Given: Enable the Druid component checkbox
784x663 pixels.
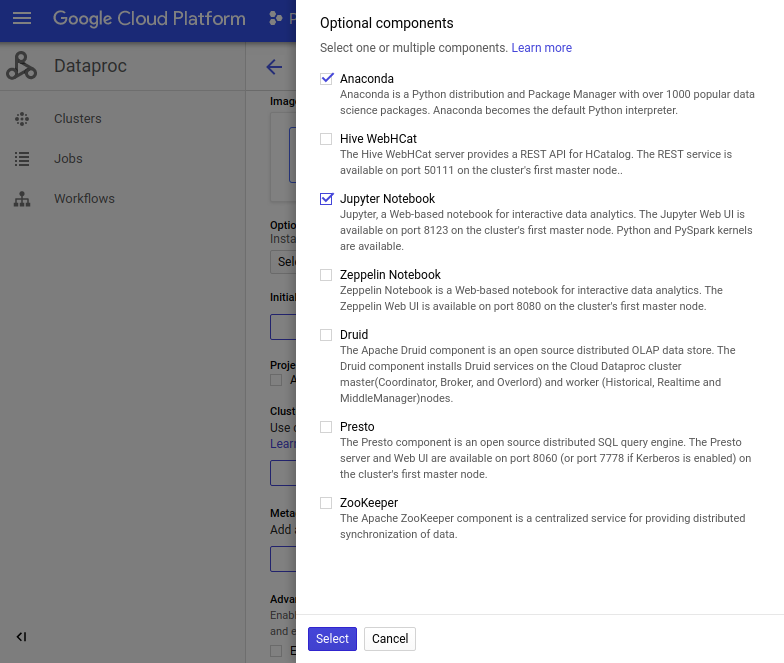Looking at the screenshot, I should pos(326,334).
